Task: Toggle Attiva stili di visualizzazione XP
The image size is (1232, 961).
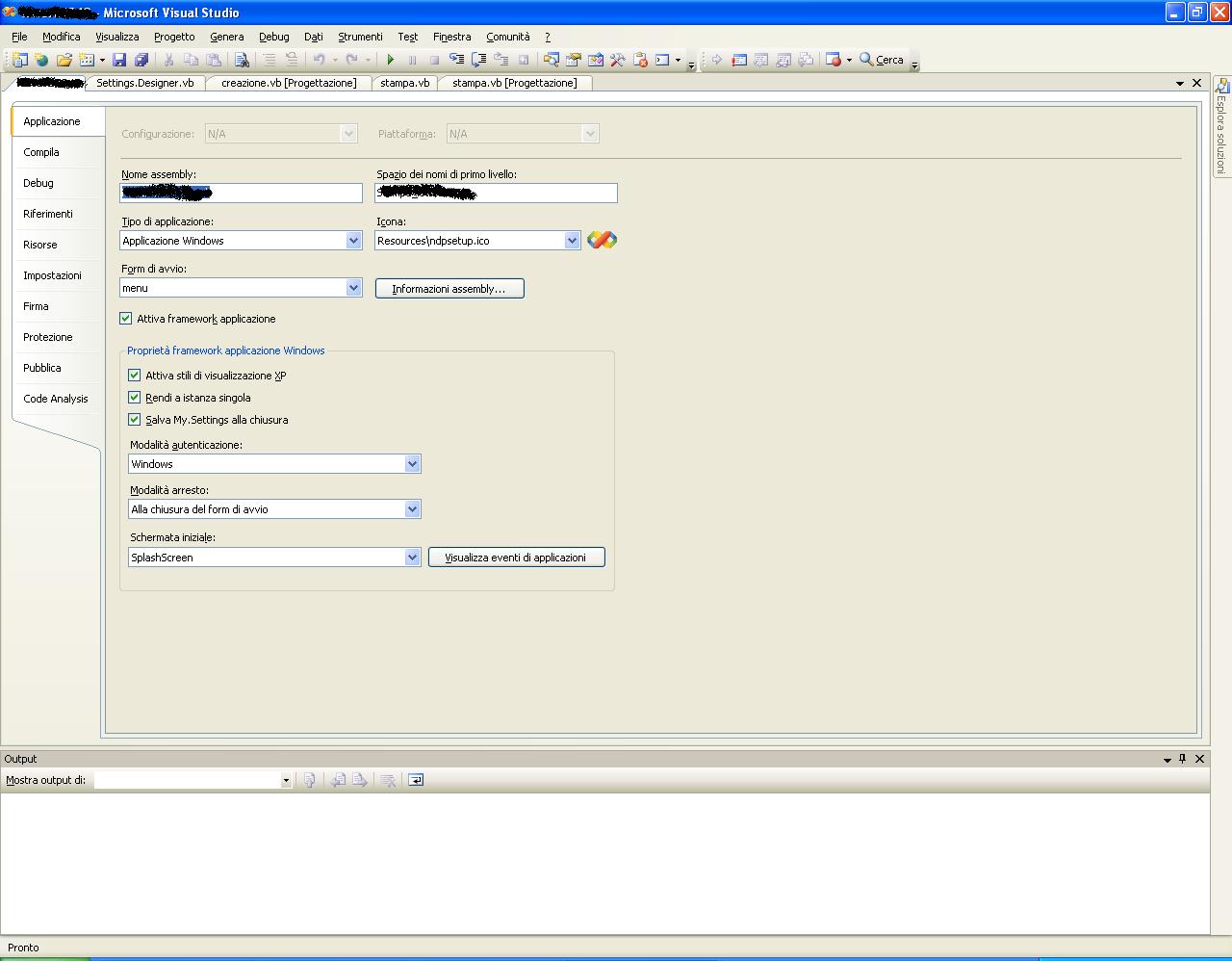Action: (x=135, y=376)
